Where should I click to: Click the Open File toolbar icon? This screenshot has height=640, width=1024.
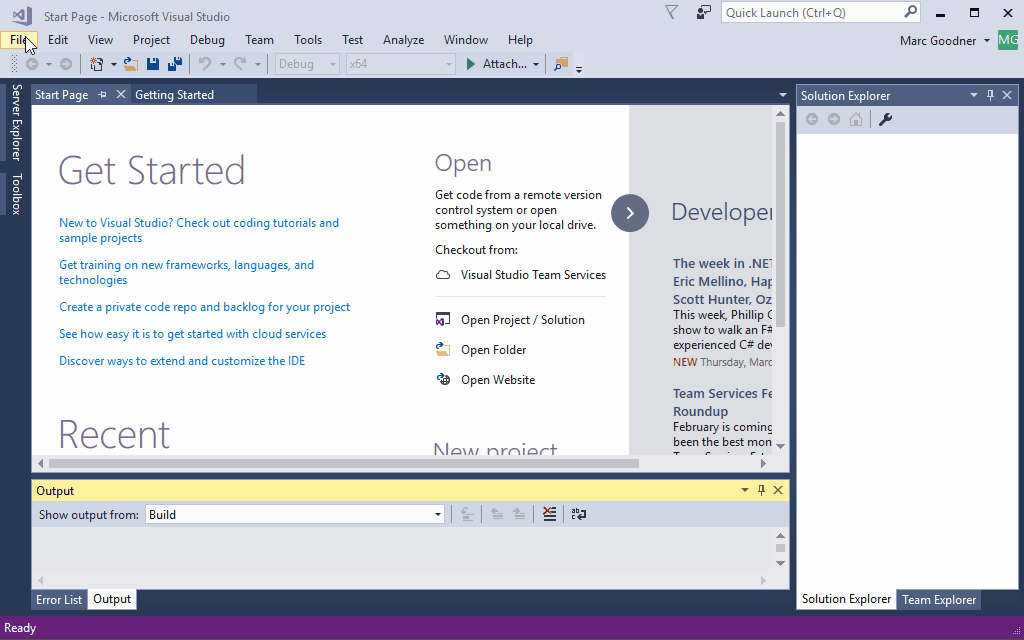[130, 63]
